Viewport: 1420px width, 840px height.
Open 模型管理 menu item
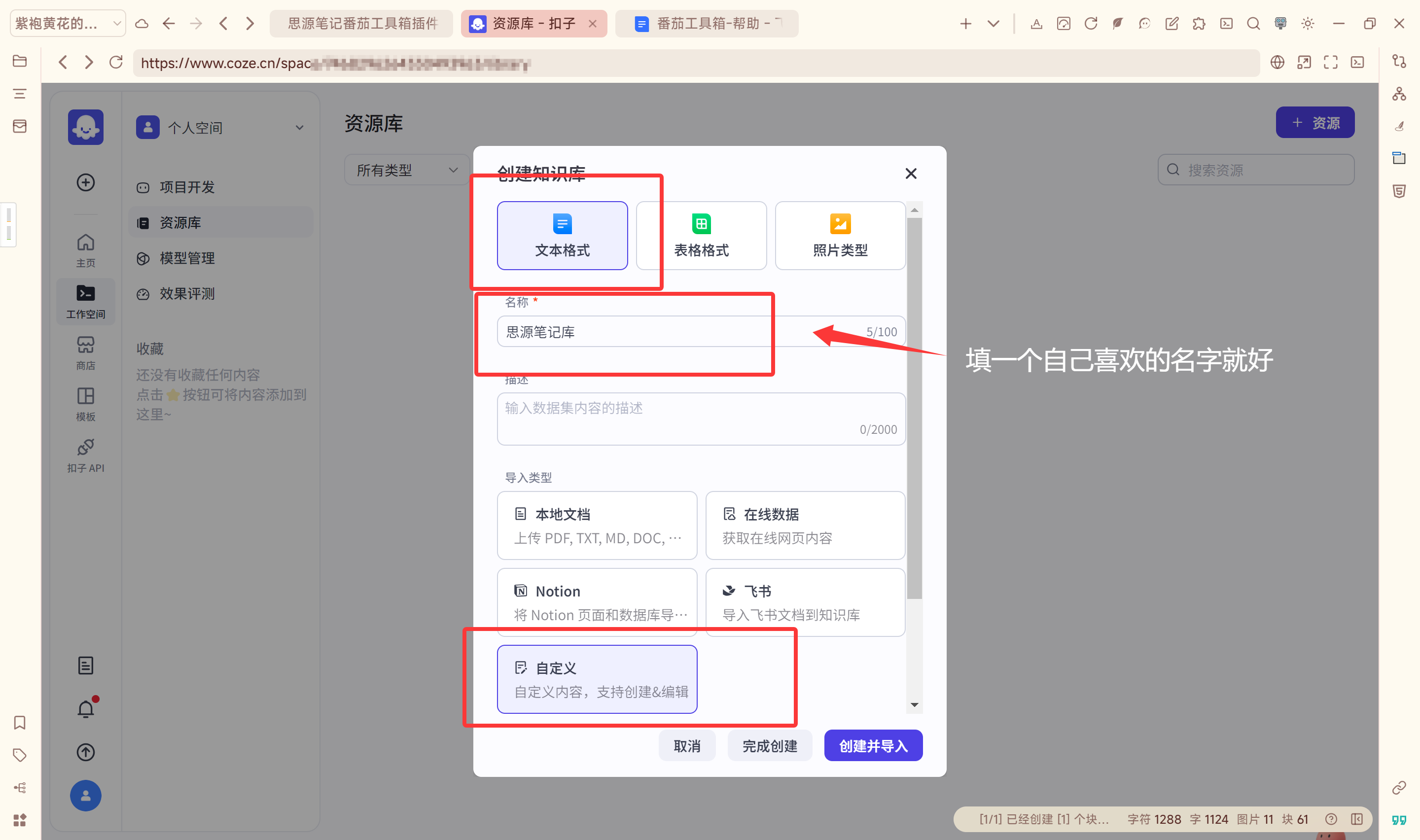click(x=187, y=258)
